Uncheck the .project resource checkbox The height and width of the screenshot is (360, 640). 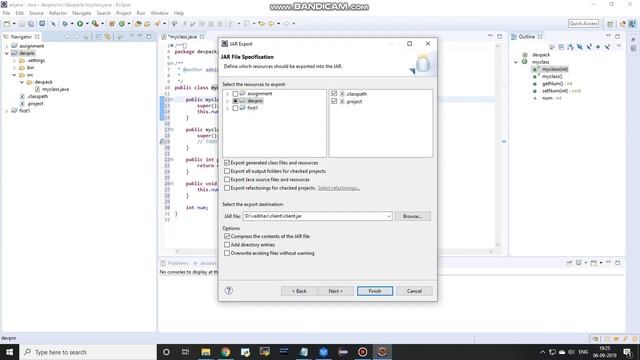click(334, 101)
